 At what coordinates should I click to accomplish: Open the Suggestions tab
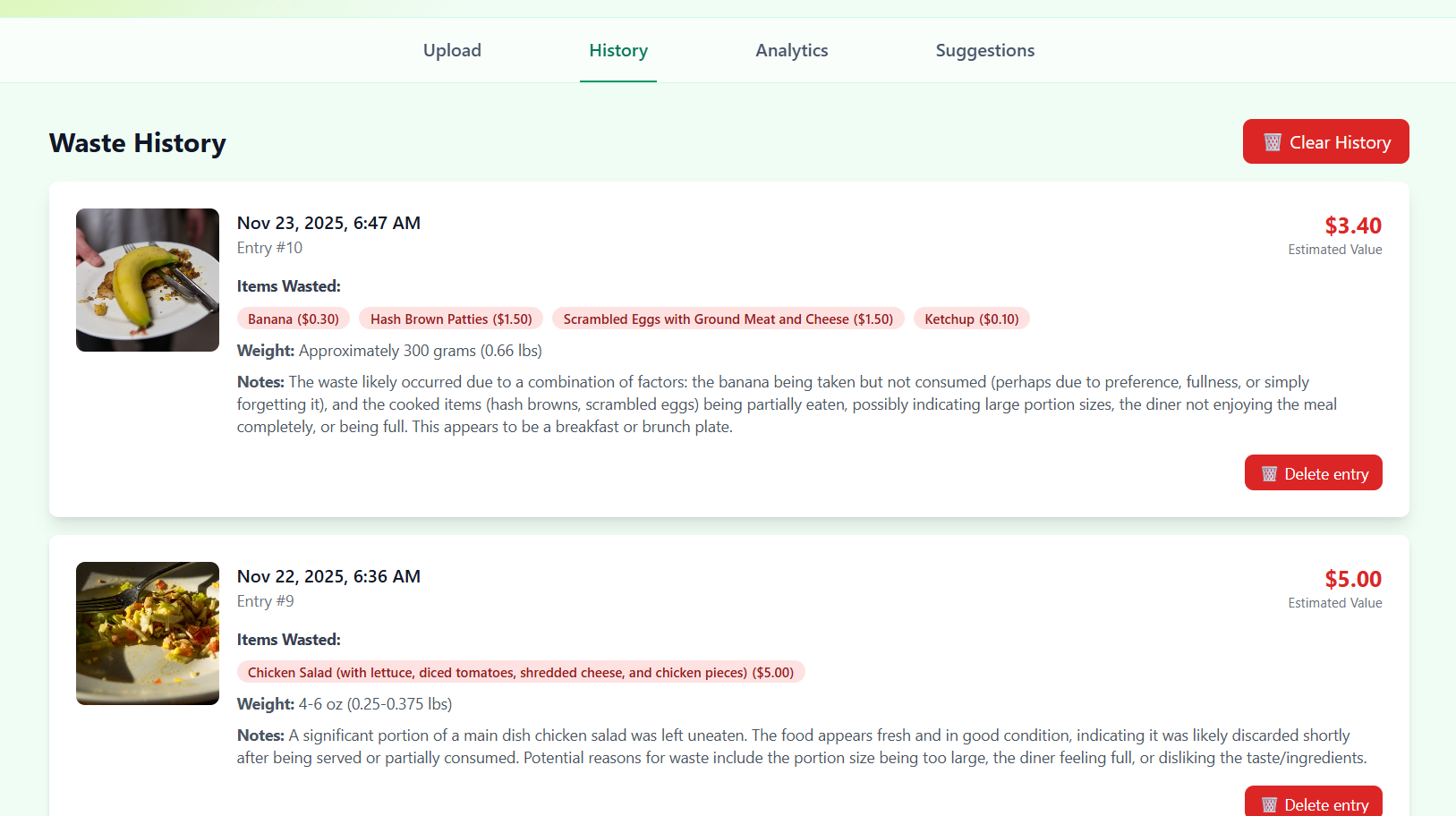tap(985, 50)
